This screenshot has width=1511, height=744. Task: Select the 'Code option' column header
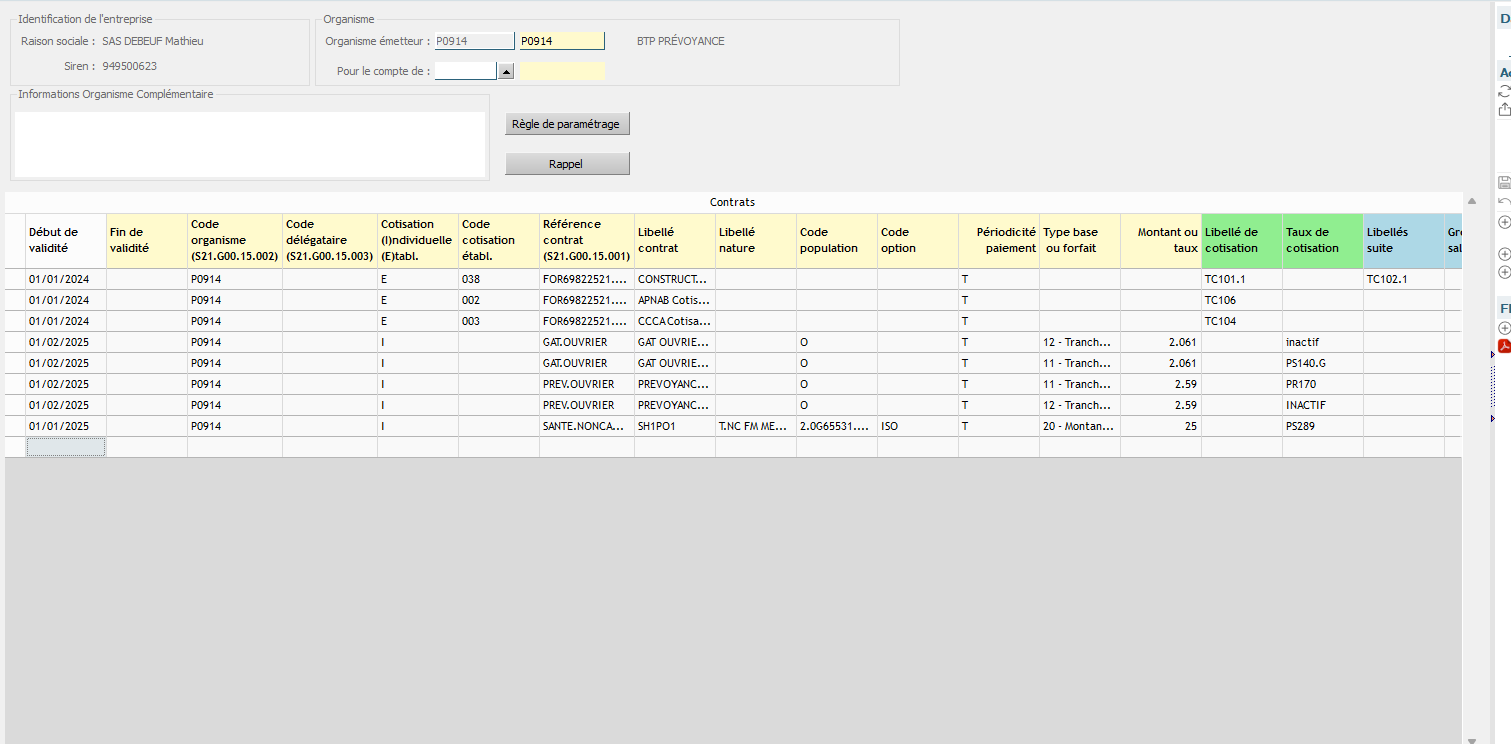pyautogui.click(x=917, y=240)
